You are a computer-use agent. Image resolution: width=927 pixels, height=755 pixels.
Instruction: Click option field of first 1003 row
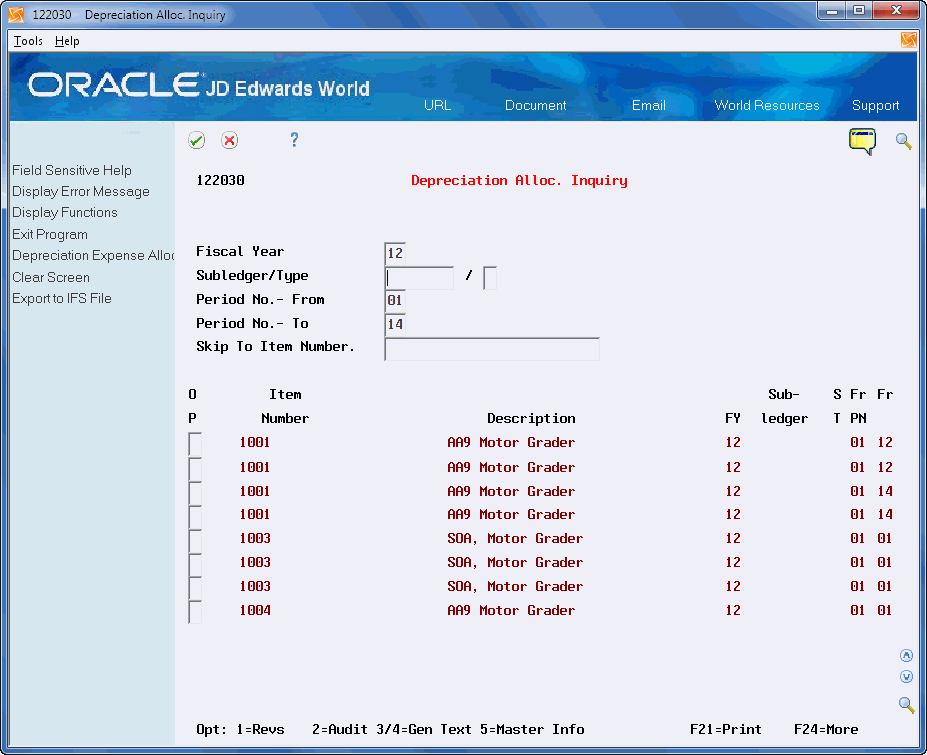[195, 540]
